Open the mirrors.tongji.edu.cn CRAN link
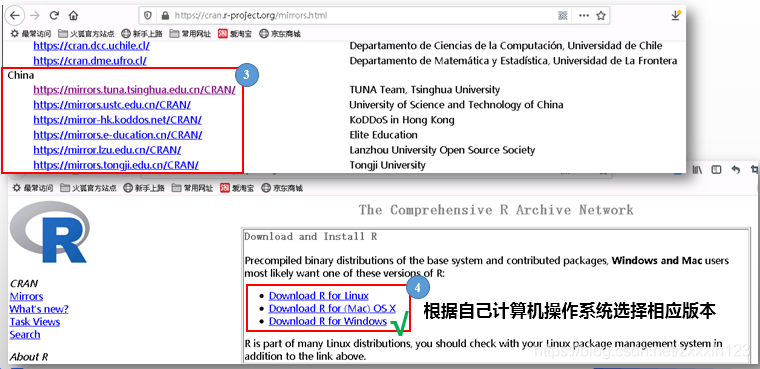 point(116,165)
